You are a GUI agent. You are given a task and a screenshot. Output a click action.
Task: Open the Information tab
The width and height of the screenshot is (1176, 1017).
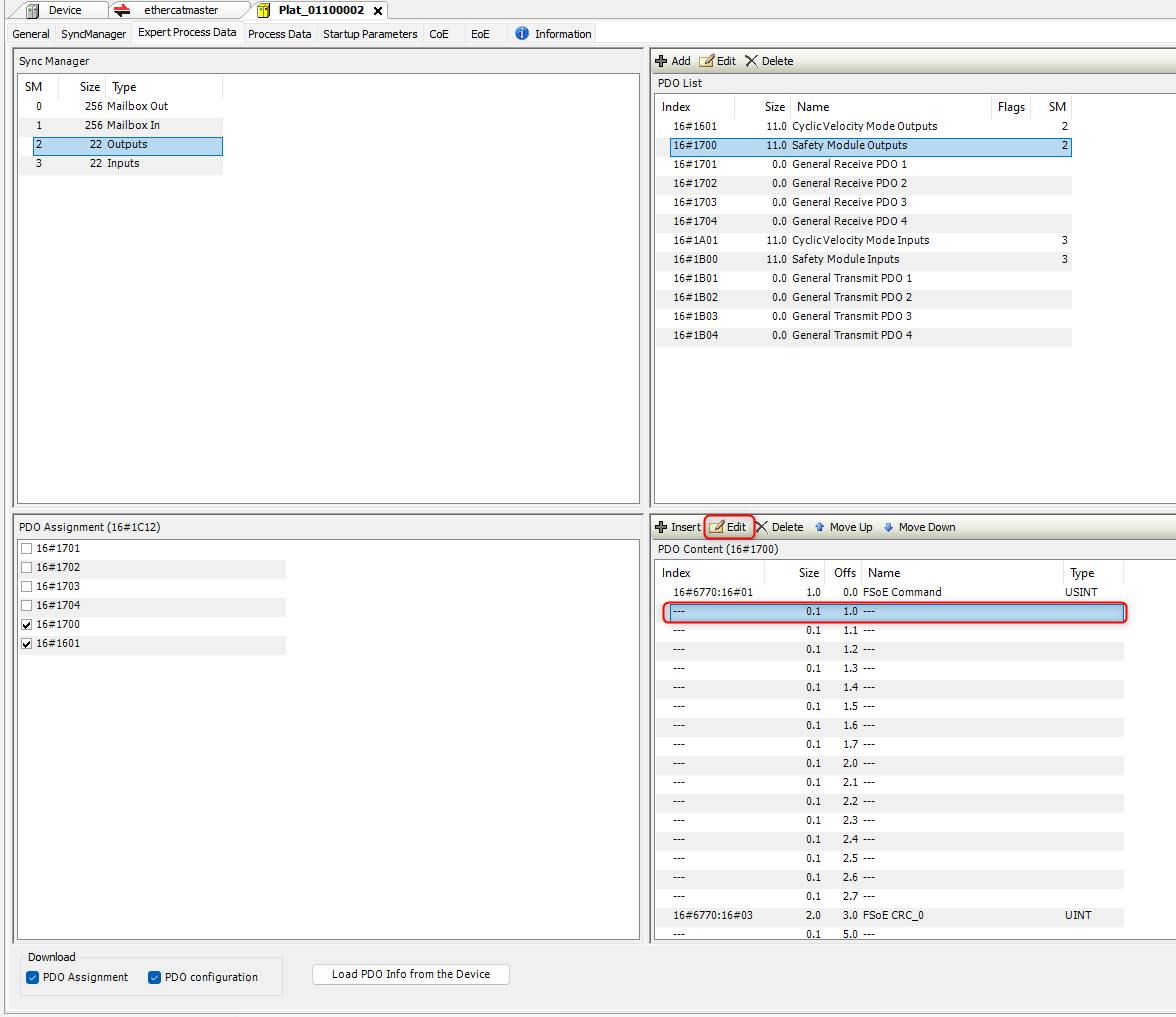click(x=553, y=34)
